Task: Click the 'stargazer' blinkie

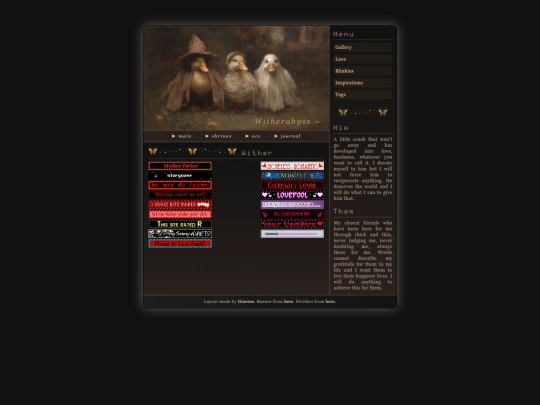Action: pyautogui.click(x=180, y=176)
